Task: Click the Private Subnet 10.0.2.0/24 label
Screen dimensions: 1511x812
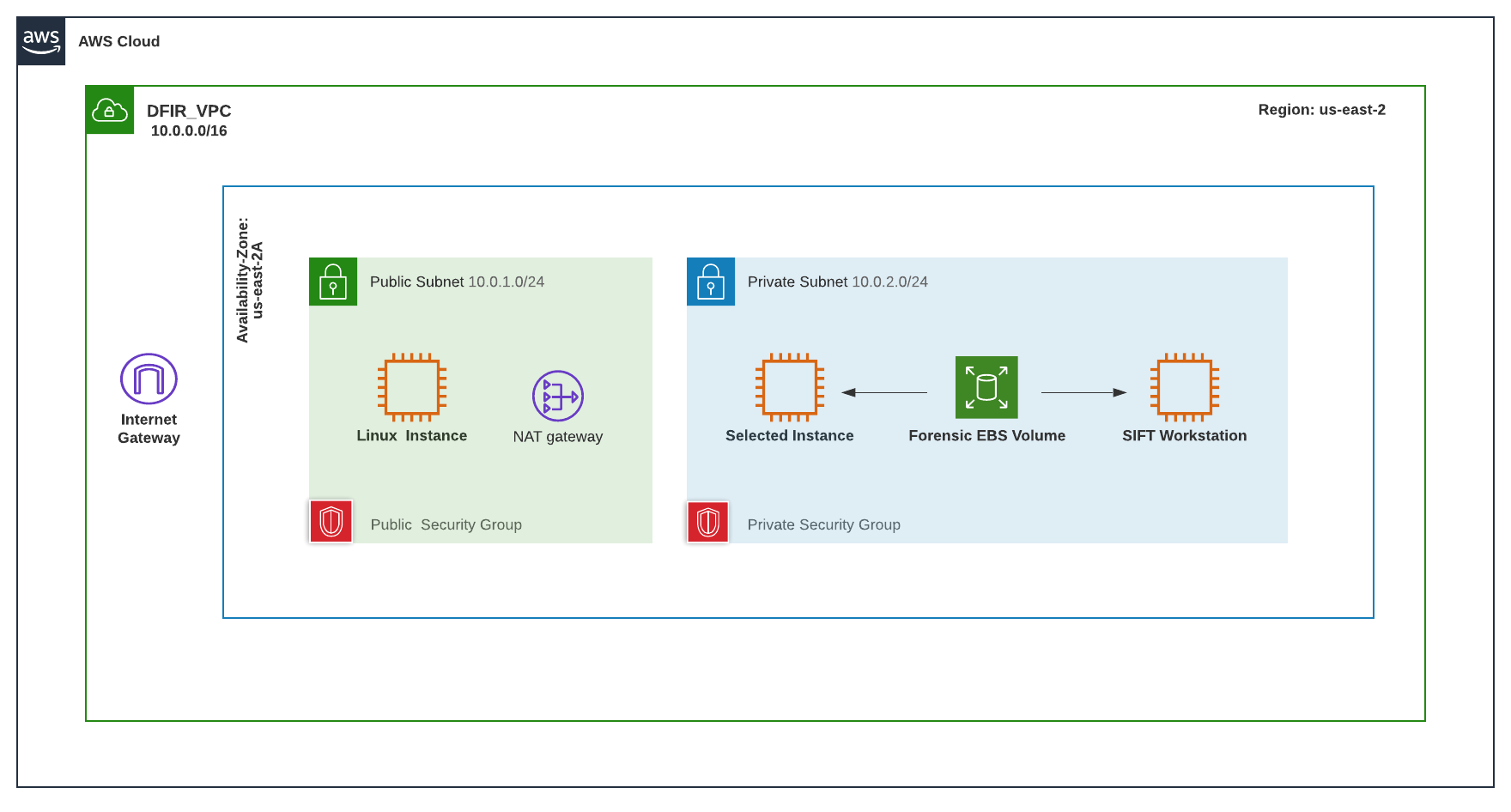Action: click(837, 282)
